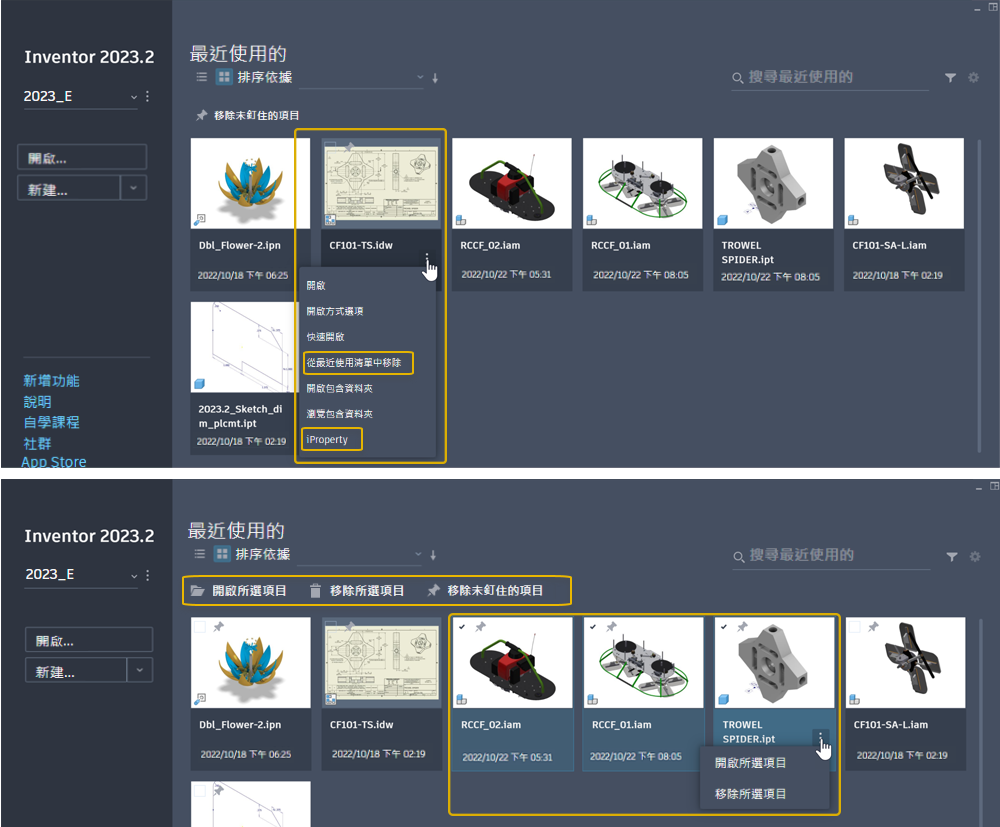The width and height of the screenshot is (1000, 827).
Task: Open 2023.2_Sketch_dim_plcmt.ipt thumbnail
Action: click(244, 347)
